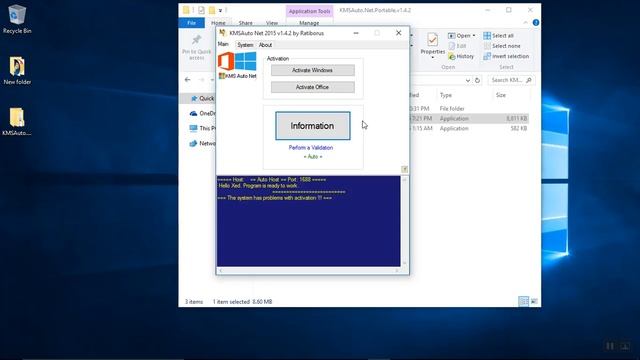Open the File tab in Explorer
The height and width of the screenshot is (360, 640).
(x=191, y=23)
